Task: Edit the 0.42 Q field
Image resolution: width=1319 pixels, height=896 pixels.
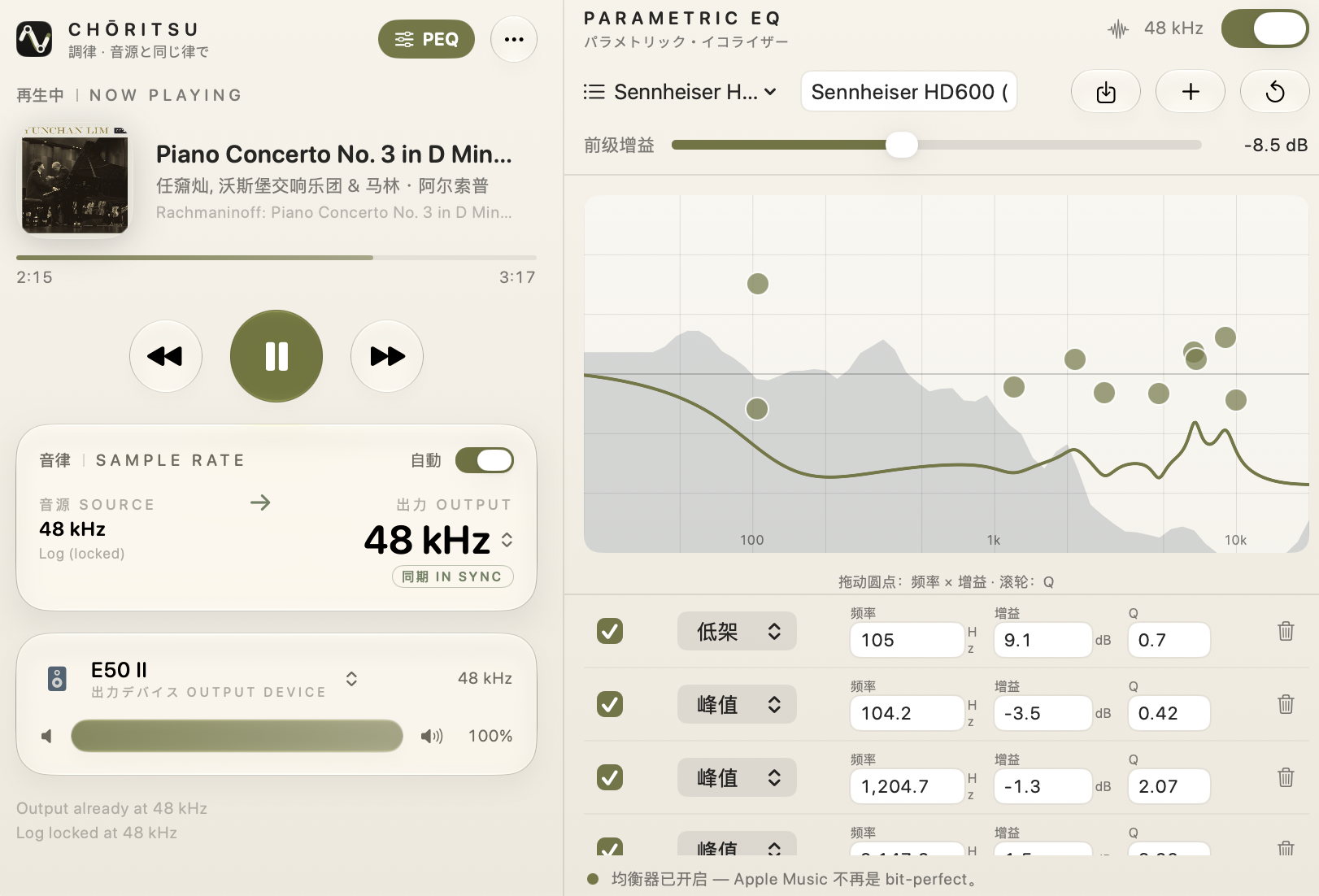Action: pyautogui.click(x=1169, y=713)
